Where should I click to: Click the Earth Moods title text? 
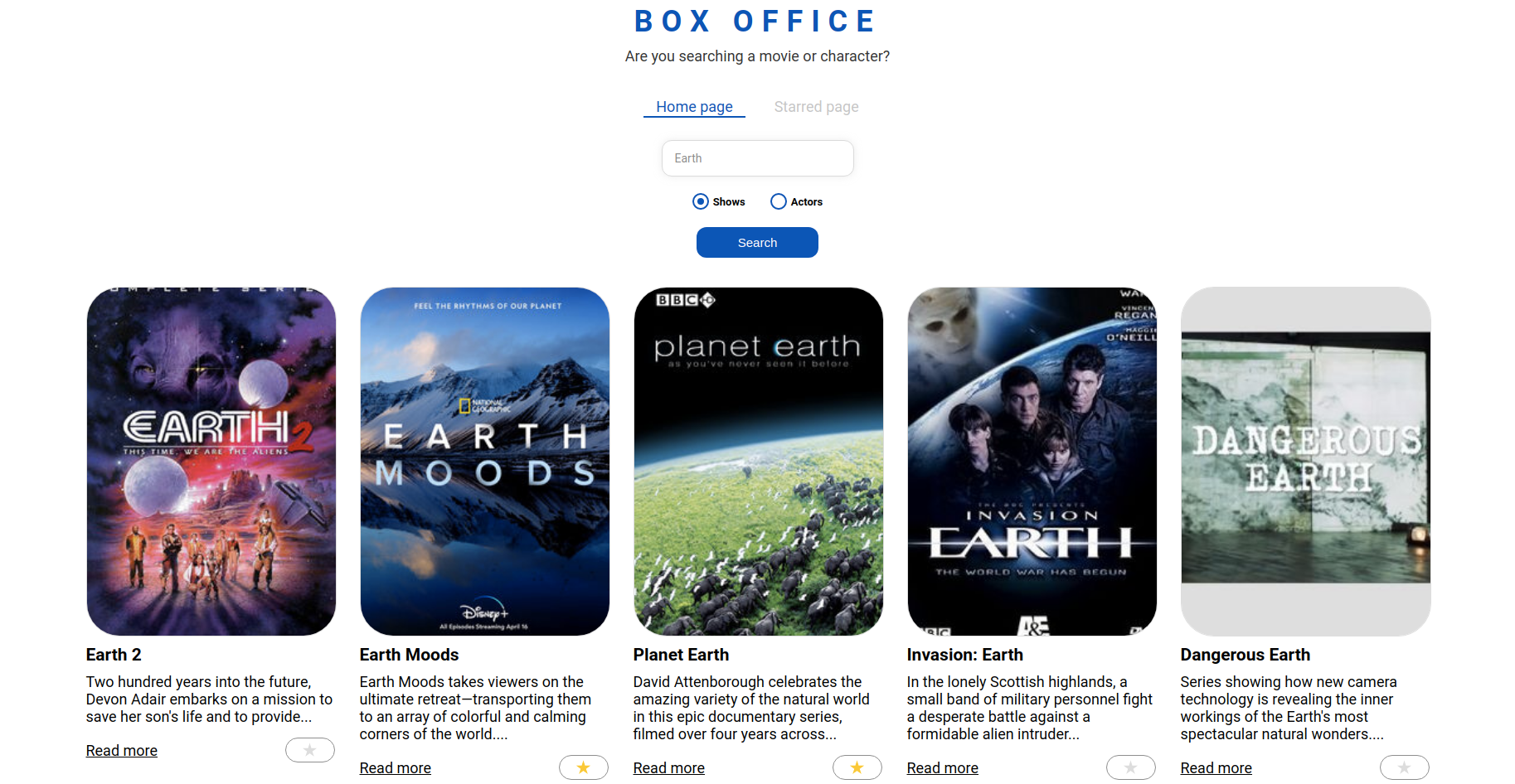(x=410, y=655)
